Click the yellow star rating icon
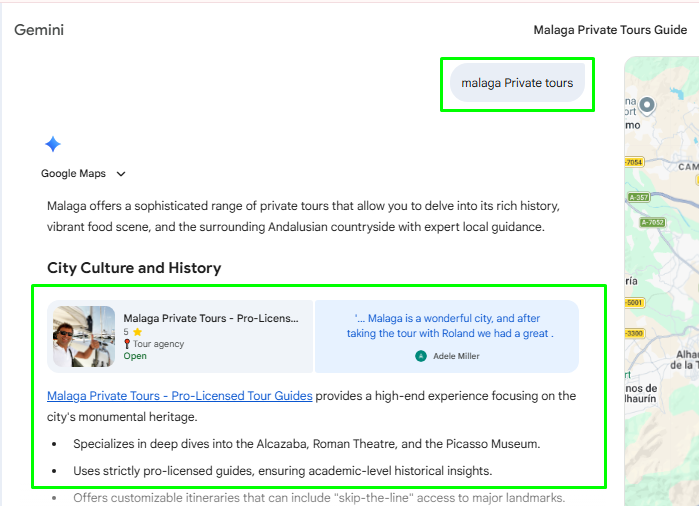Viewport: 699px width, 506px height. click(x=137, y=332)
